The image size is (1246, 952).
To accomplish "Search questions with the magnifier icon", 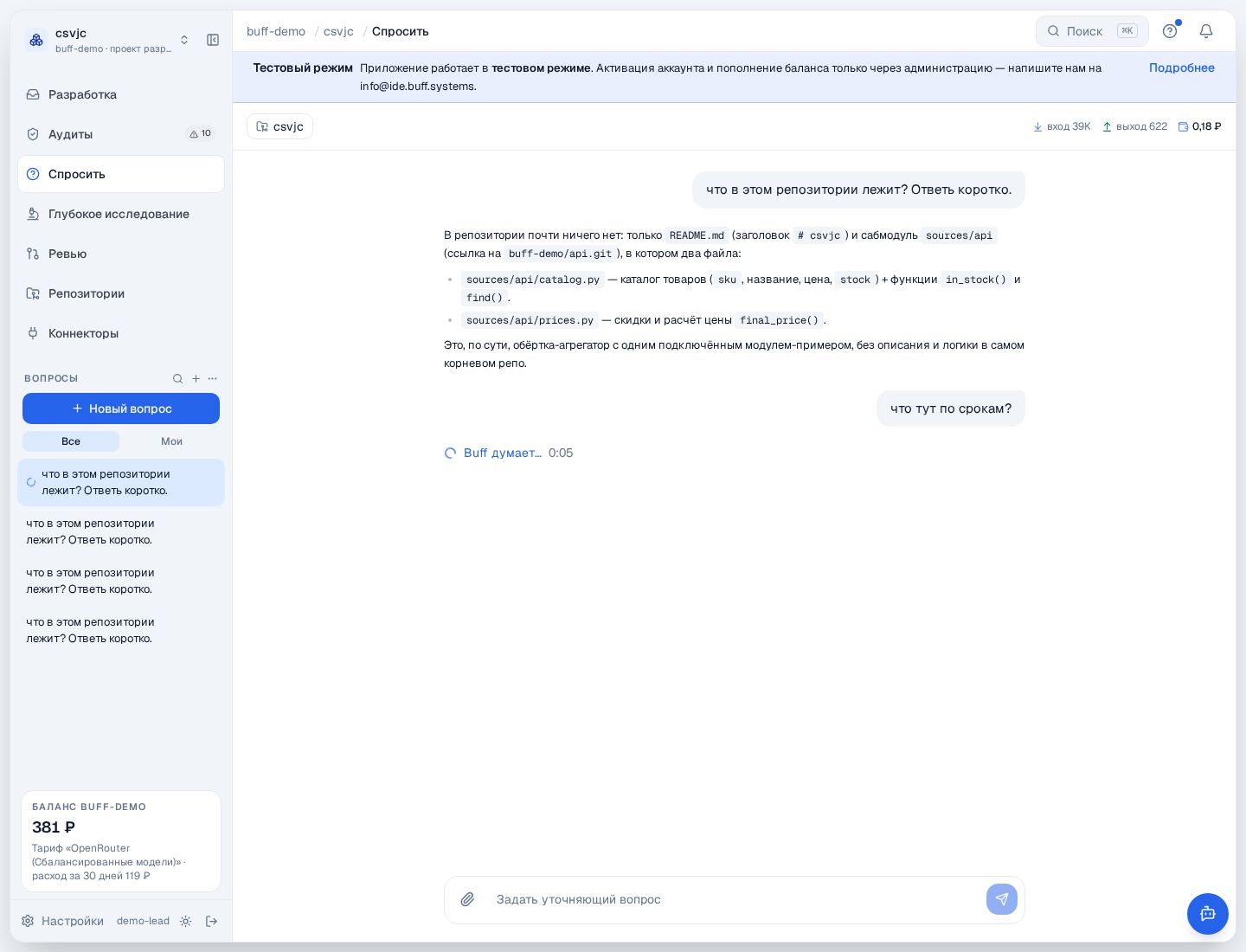I will click(x=177, y=378).
